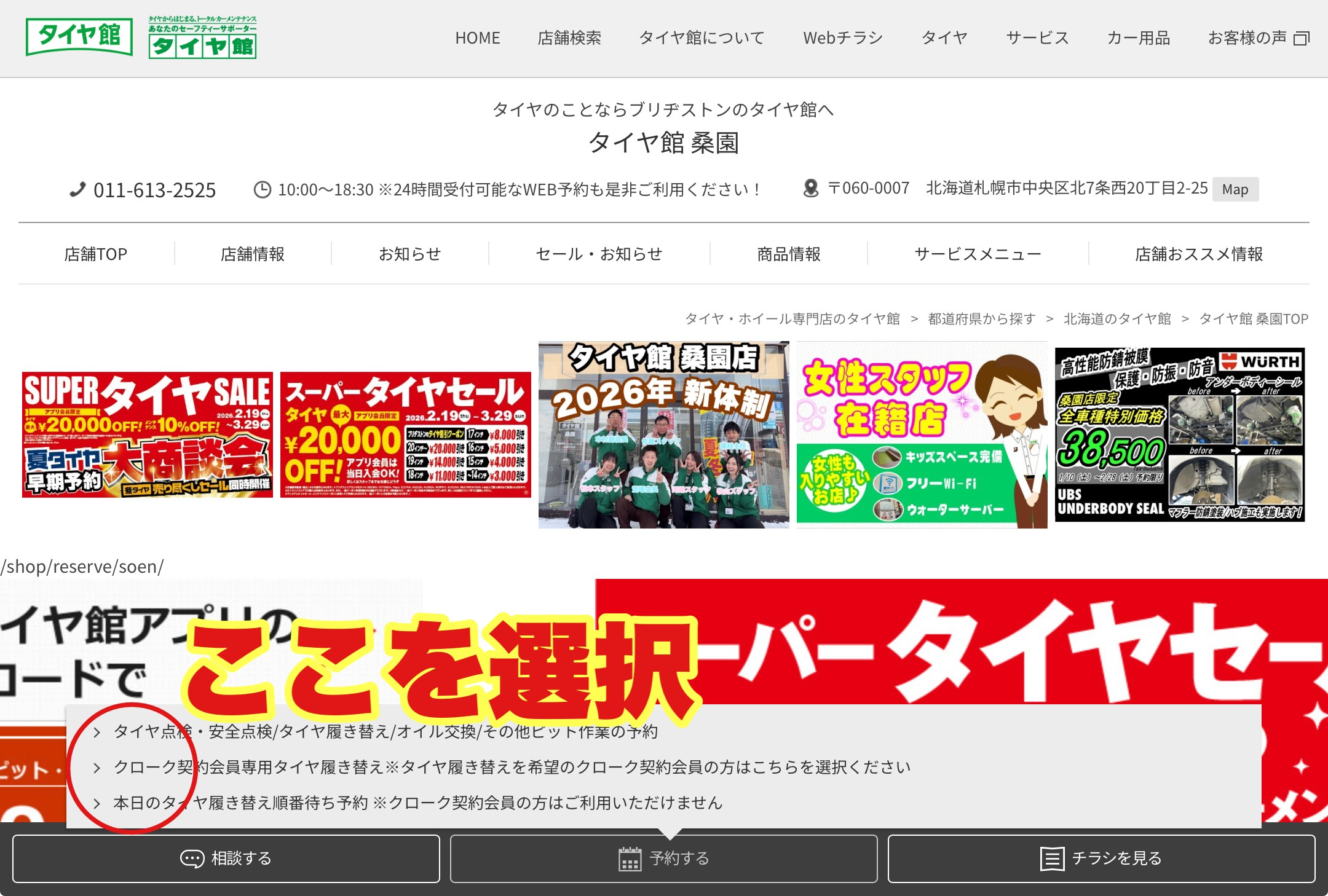Click the clock icon next to business hours
The image size is (1328, 896).
pyautogui.click(x=263, y=190)
